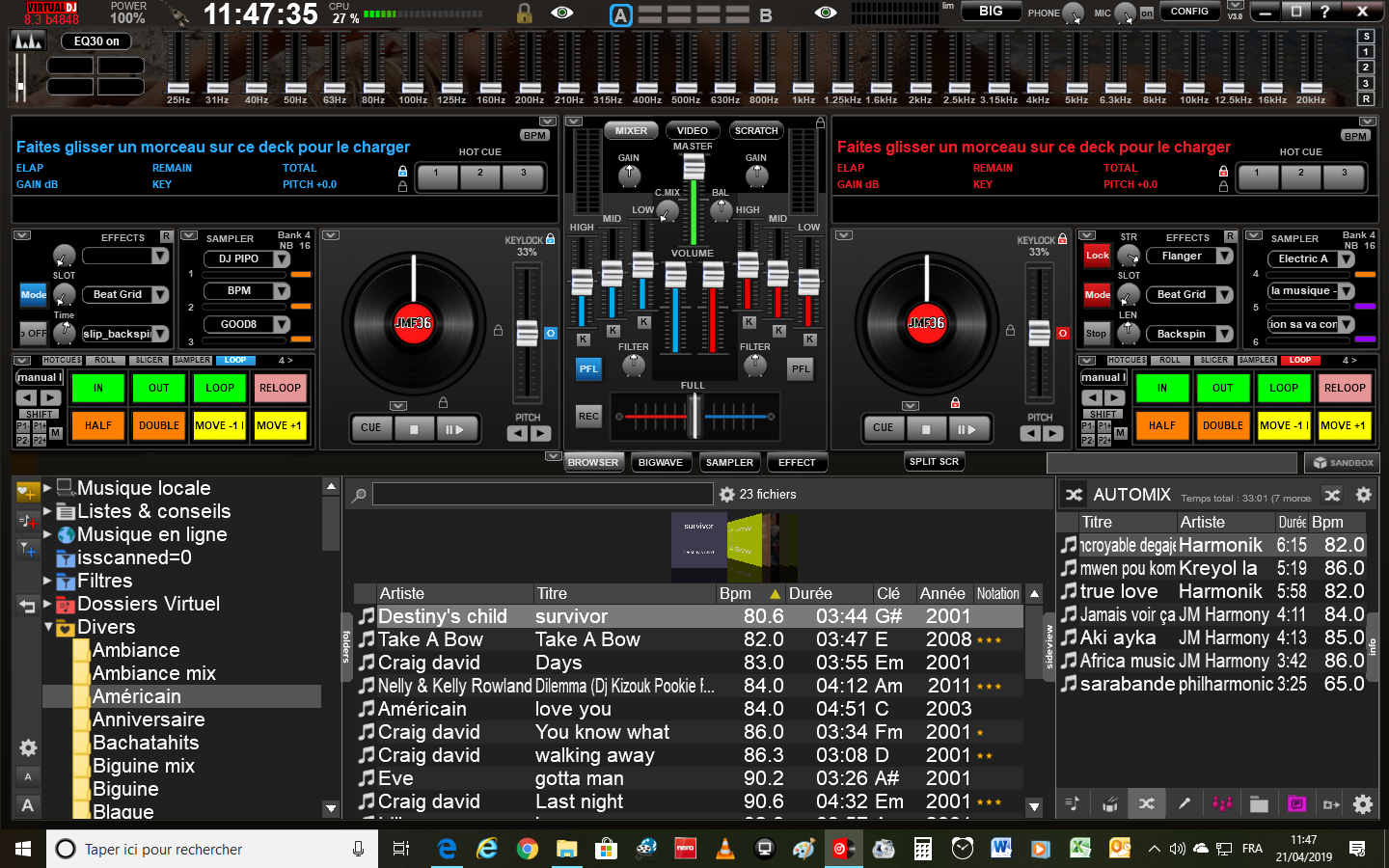Select the left deck SLICER pad tab
1389x868 pixels.
[x=150, y=361]
